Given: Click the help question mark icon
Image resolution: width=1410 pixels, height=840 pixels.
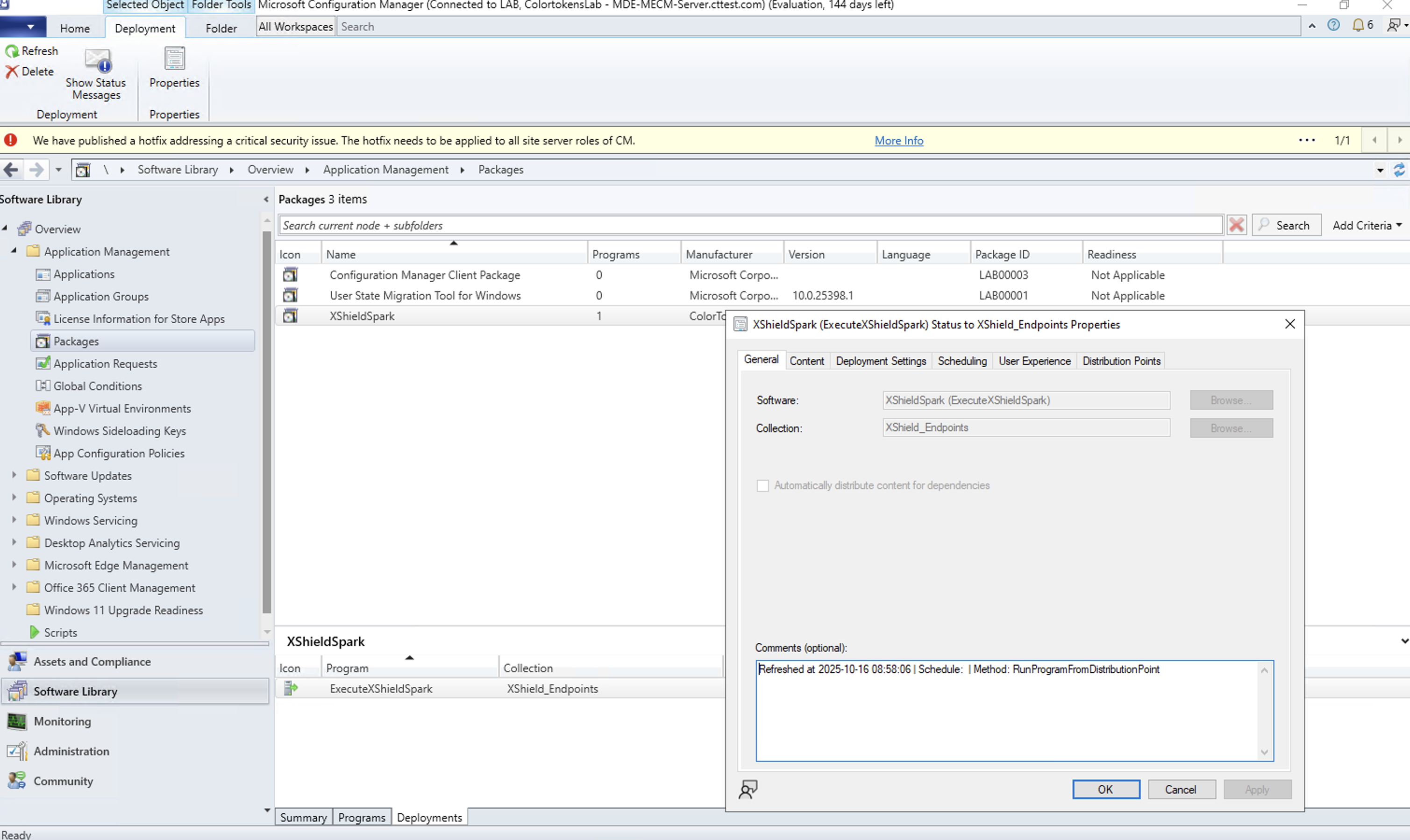Looking at the screenshot, I should coord(1333,26).
